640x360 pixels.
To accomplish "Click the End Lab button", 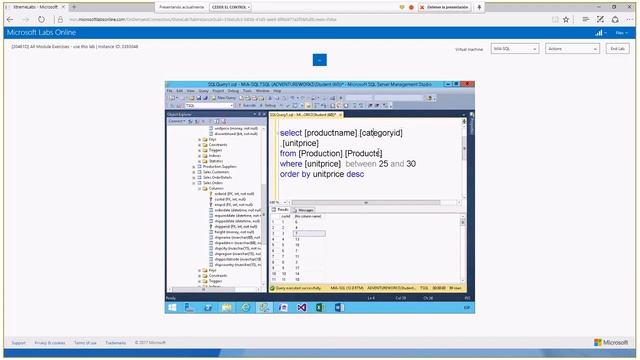I will click(617, 49).
